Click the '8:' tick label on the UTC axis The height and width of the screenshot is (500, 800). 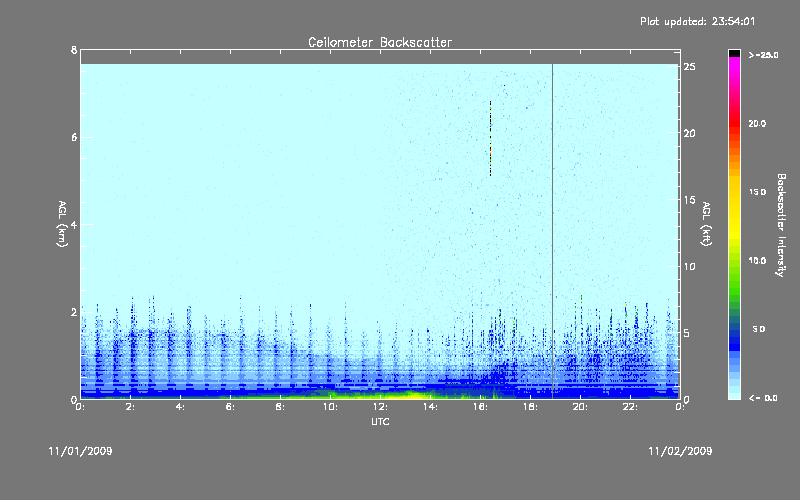(x=280, y=407)
